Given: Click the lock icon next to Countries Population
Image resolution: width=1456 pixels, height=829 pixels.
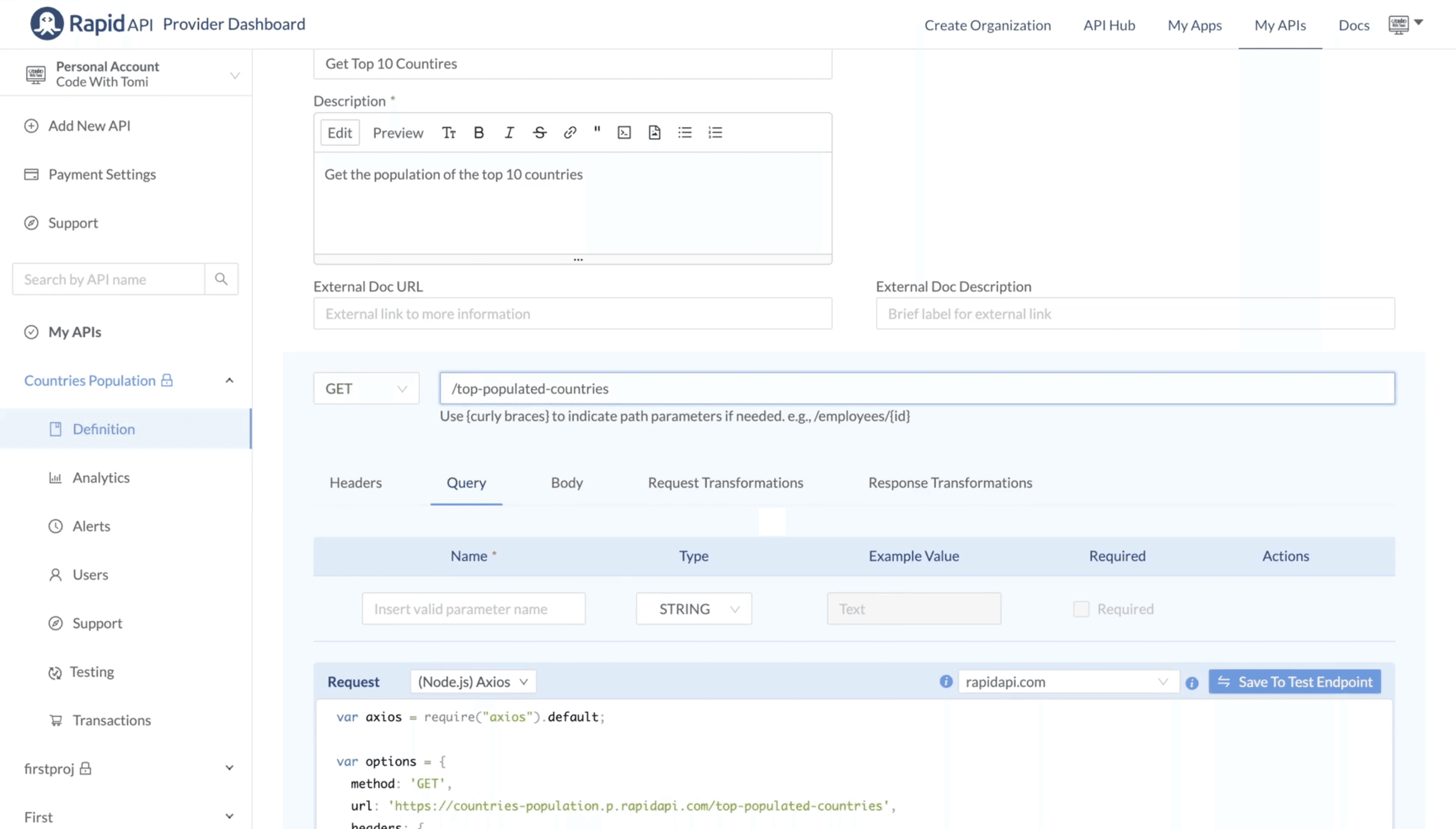Looking at the screenshot, I should tap(166, 380).
